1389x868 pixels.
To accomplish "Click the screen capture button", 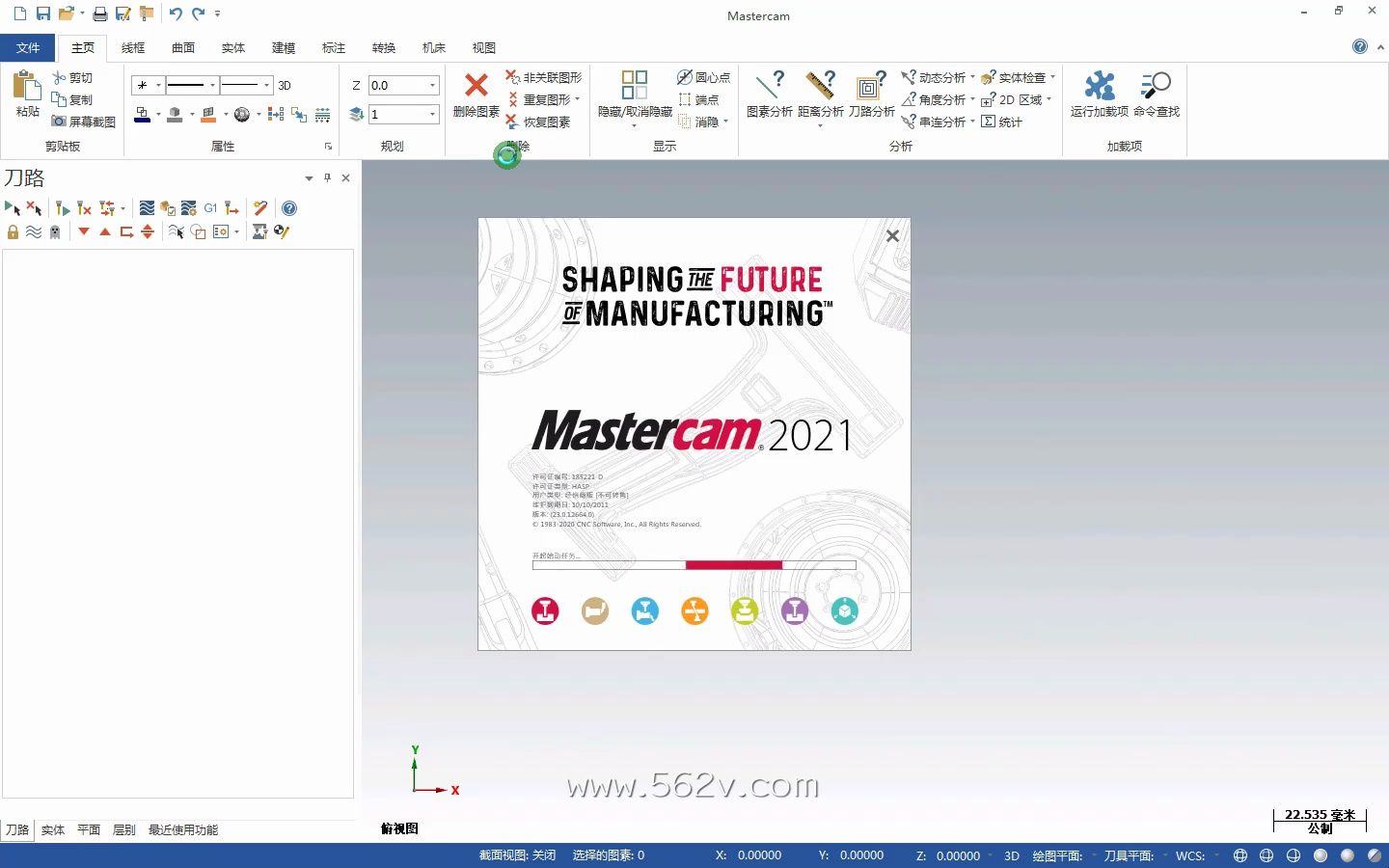I will coord(83,122).
